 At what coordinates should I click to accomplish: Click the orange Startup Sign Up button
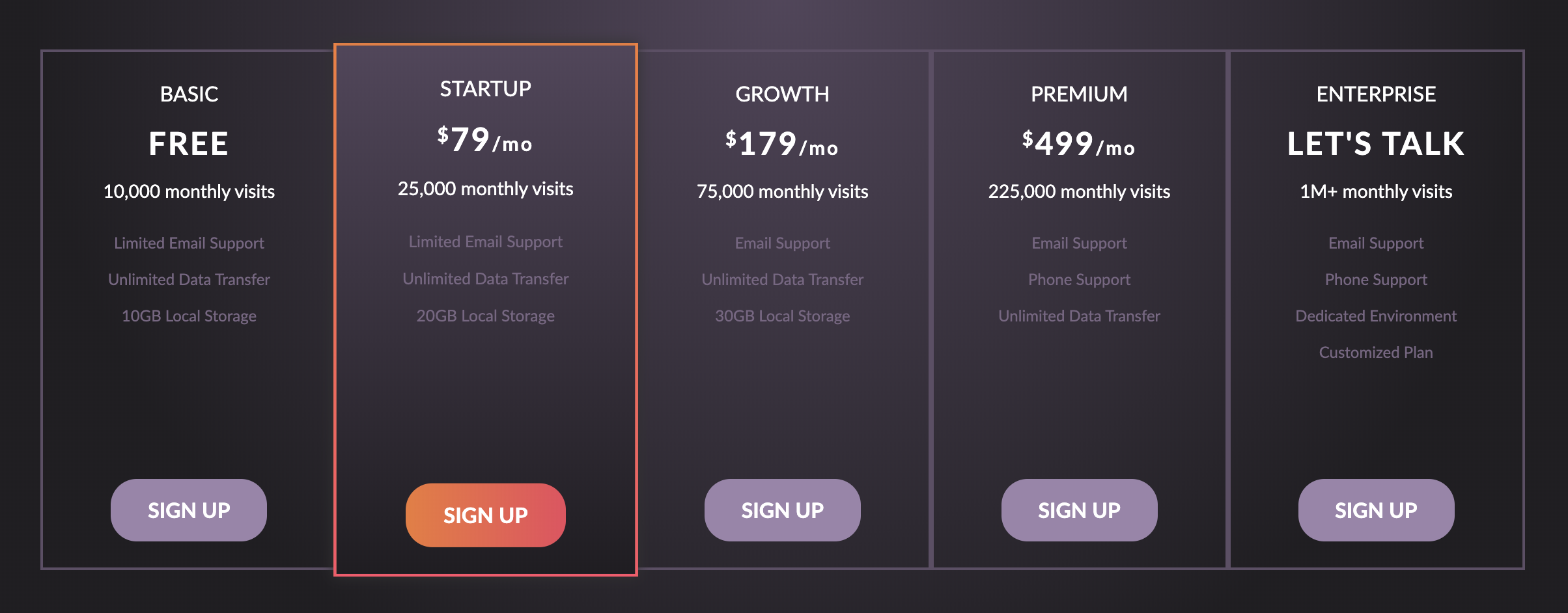coord(486,515)
